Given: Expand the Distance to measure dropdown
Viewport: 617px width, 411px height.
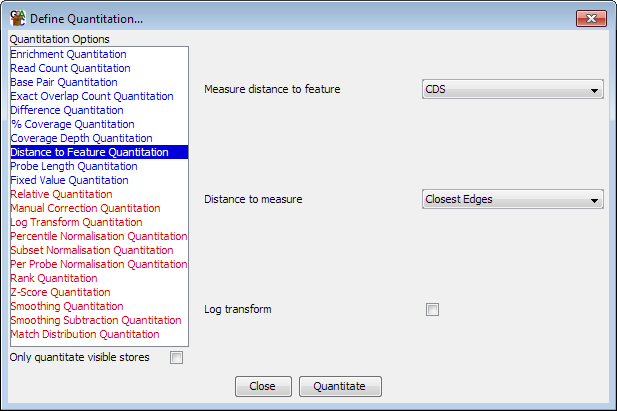Looking at the screenshot, I should click(x=512, y=199).
